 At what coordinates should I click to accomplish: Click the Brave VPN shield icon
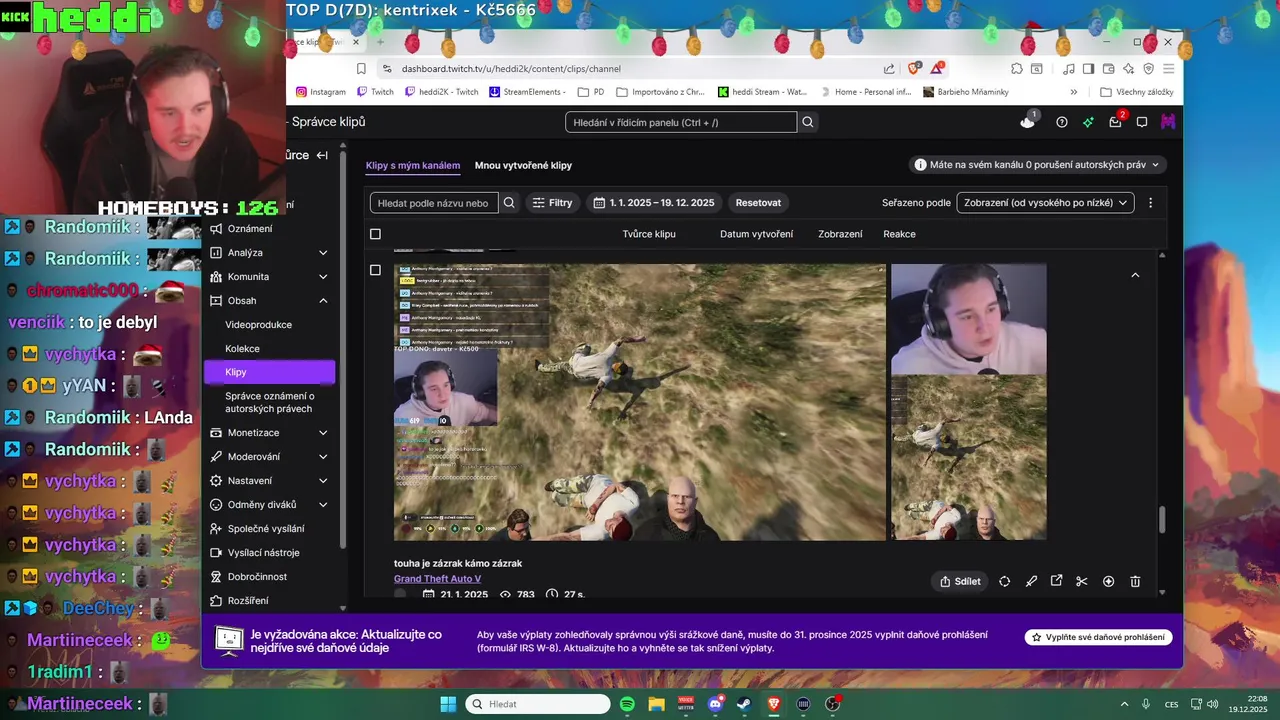pos(1149,68)
